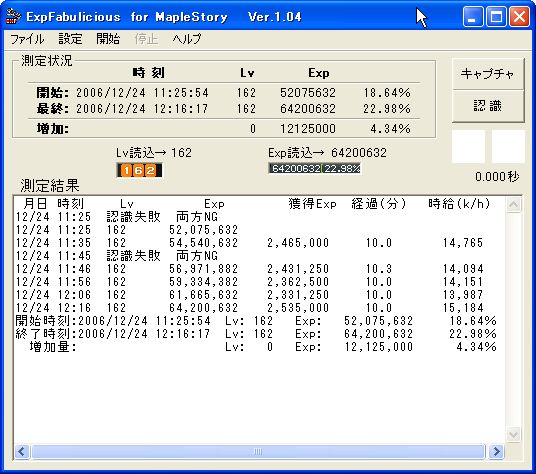Click the 12/24 11:25 認識失敗 両方NG row
This screenshot has width=536, height=474.
coord(117,217)
